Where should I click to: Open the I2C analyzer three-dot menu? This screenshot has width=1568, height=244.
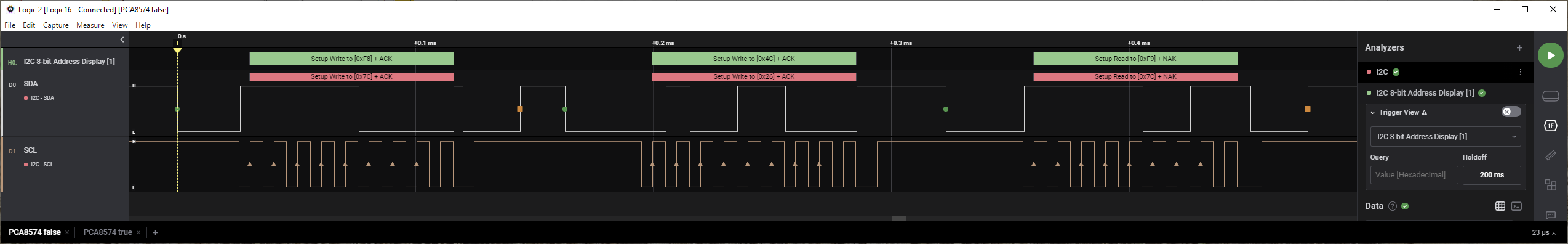tap(1521, 72)
